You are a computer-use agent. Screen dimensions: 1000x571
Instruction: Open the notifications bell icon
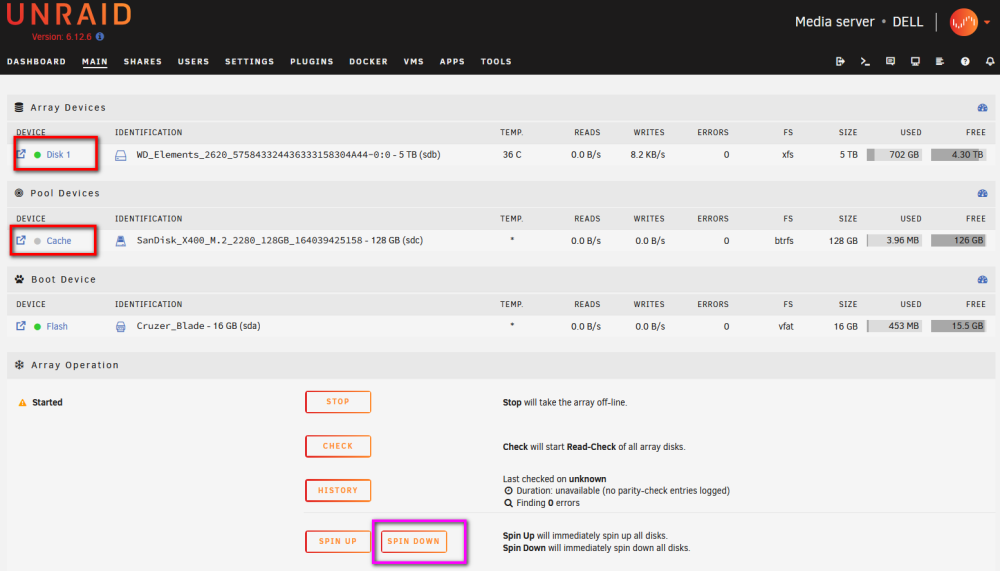click(990, 61)
